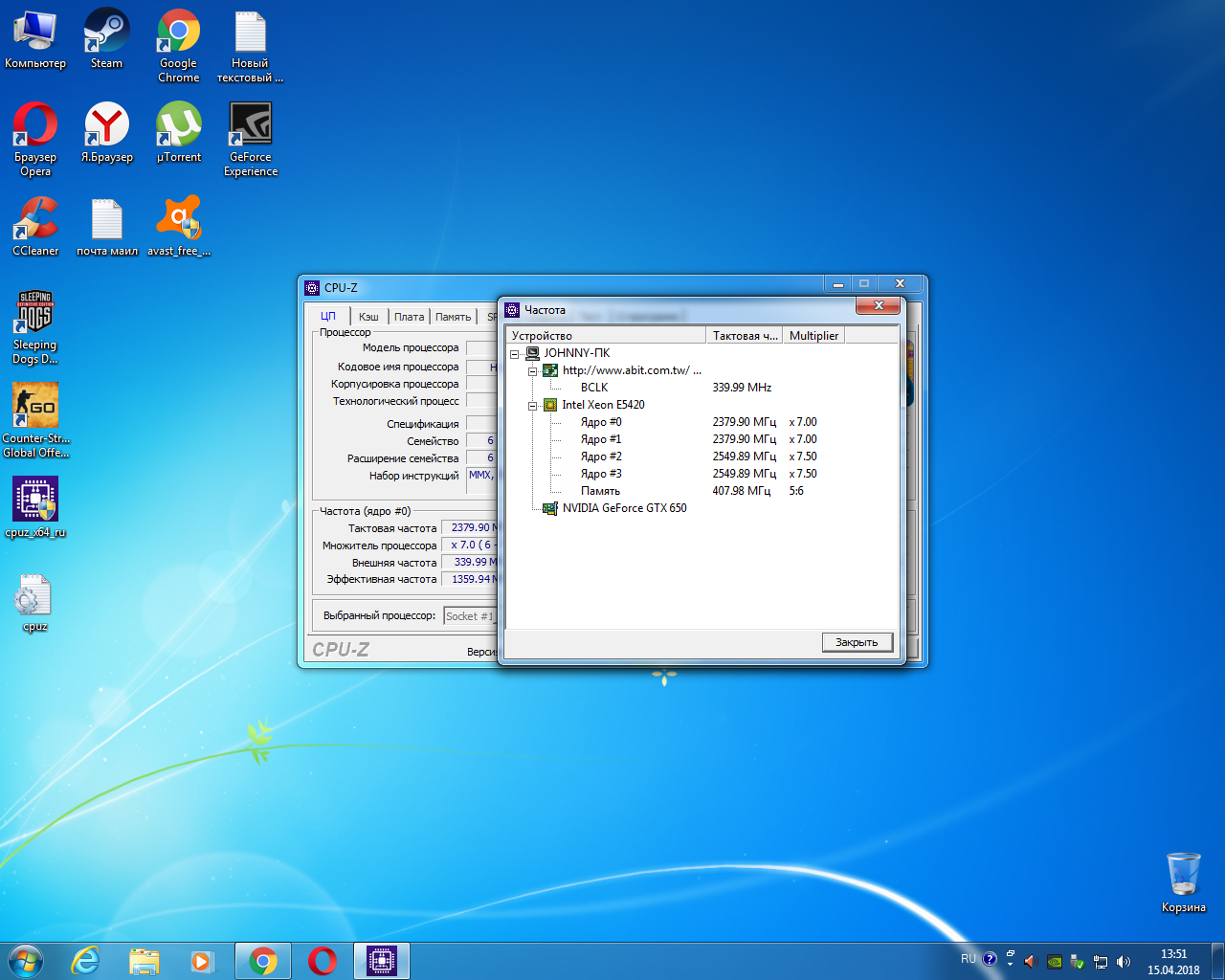The height and width of the screenshot is (980, 1225).
Task: Close the Частота dialog with the X
Action: point(878,305)
